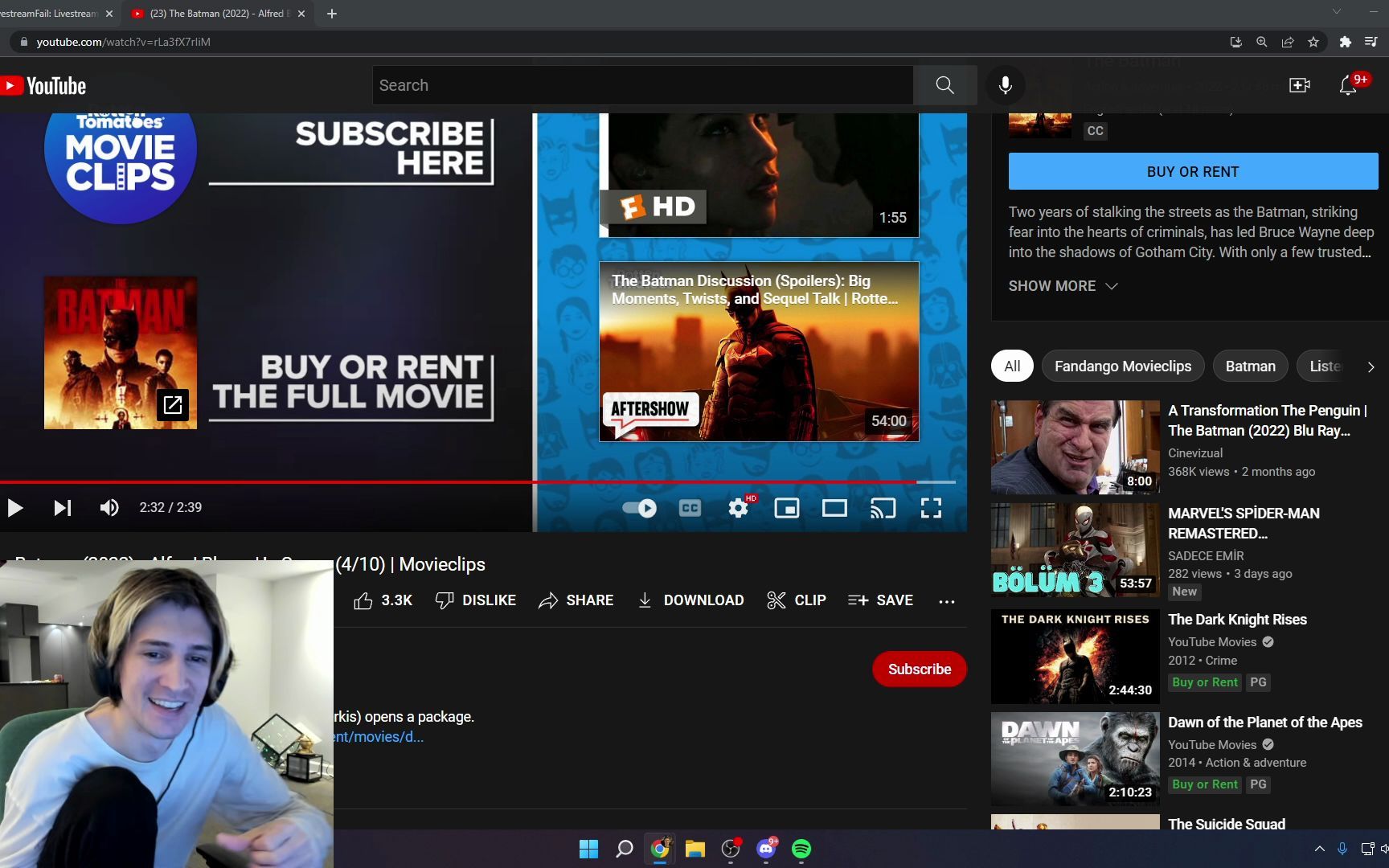Screen dimensions: 1389x868
Task: Switch to the LivestreamFail browser tab
Action: [50, 14]
